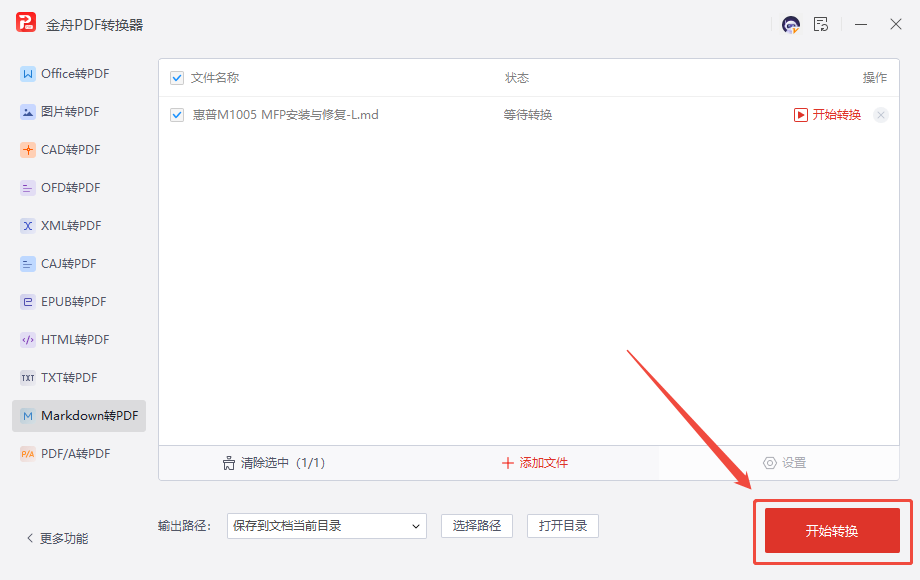Switch to CAJ转PDF mode
This screenshot has height=580, width=920.
click(x=79, y=264)
